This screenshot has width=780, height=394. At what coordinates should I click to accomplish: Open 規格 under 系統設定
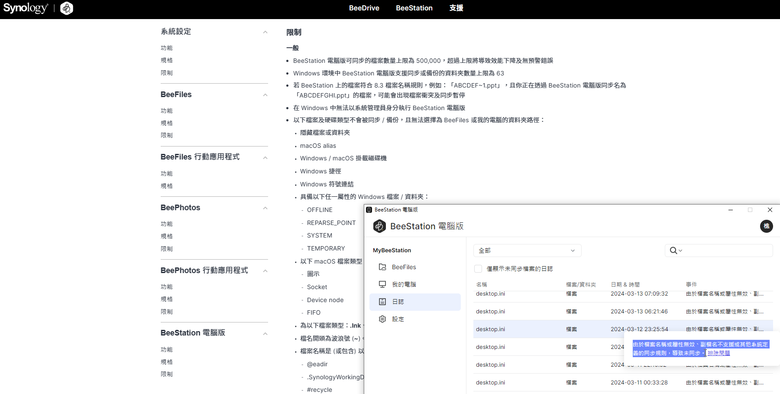tap(167, 60)
